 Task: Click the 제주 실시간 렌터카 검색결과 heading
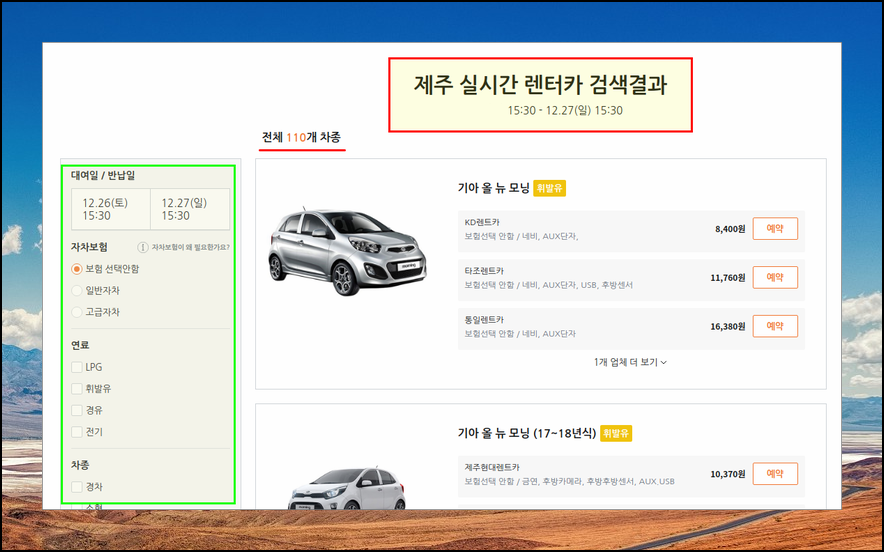(541, 85)
